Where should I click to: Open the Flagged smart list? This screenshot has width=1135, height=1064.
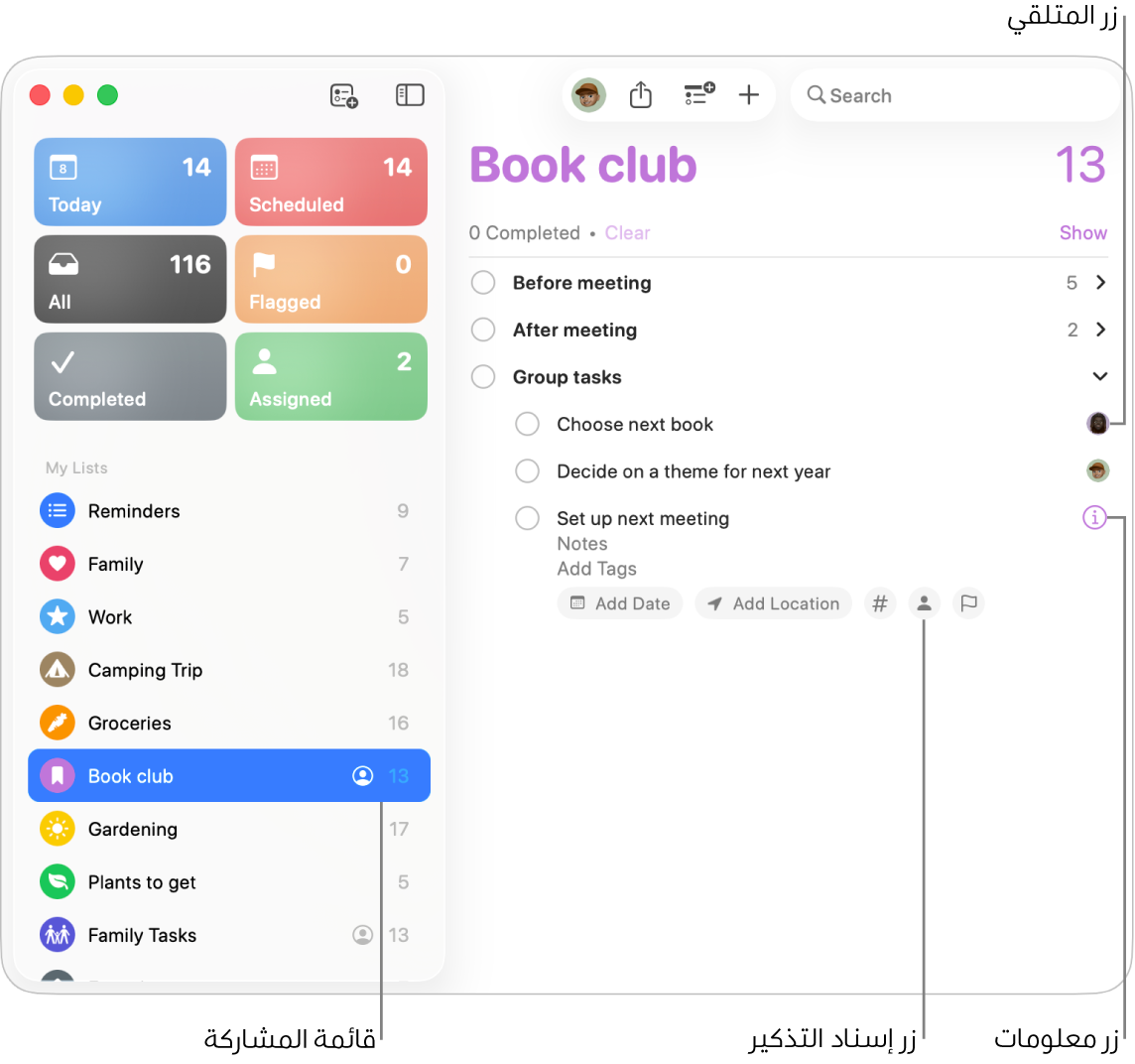tap(330, 279)
